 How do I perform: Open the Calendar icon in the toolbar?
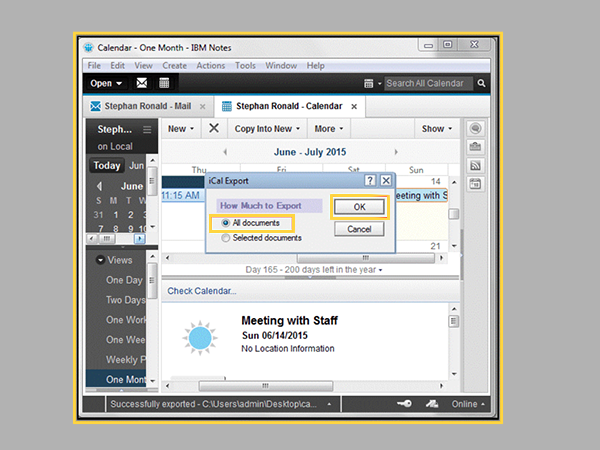click(164, 83)
